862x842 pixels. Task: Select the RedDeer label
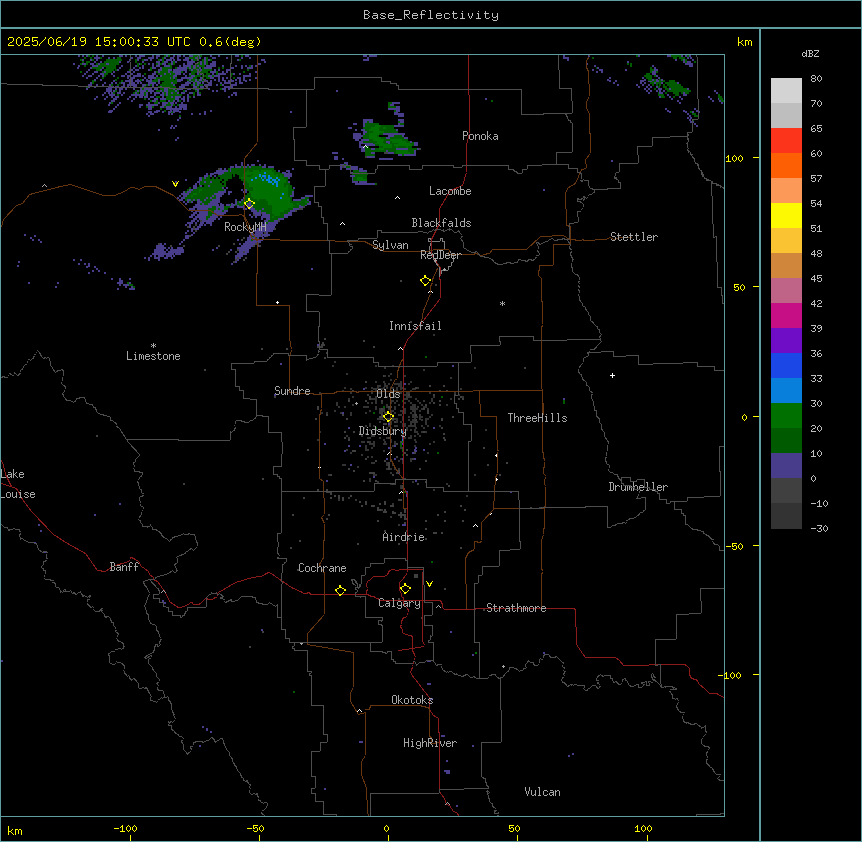[440, 255]
